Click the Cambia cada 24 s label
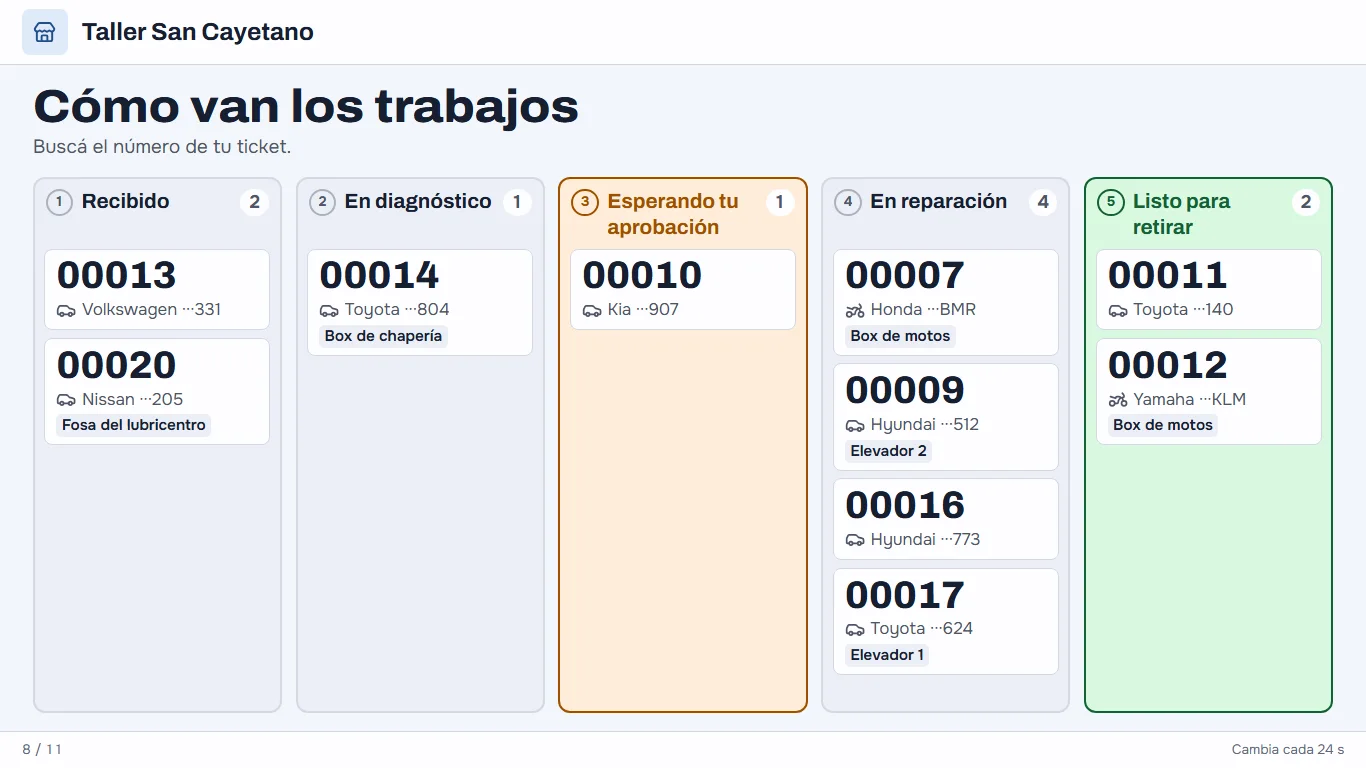Viewport: 1366px width, 768px height. (1288, 749)
